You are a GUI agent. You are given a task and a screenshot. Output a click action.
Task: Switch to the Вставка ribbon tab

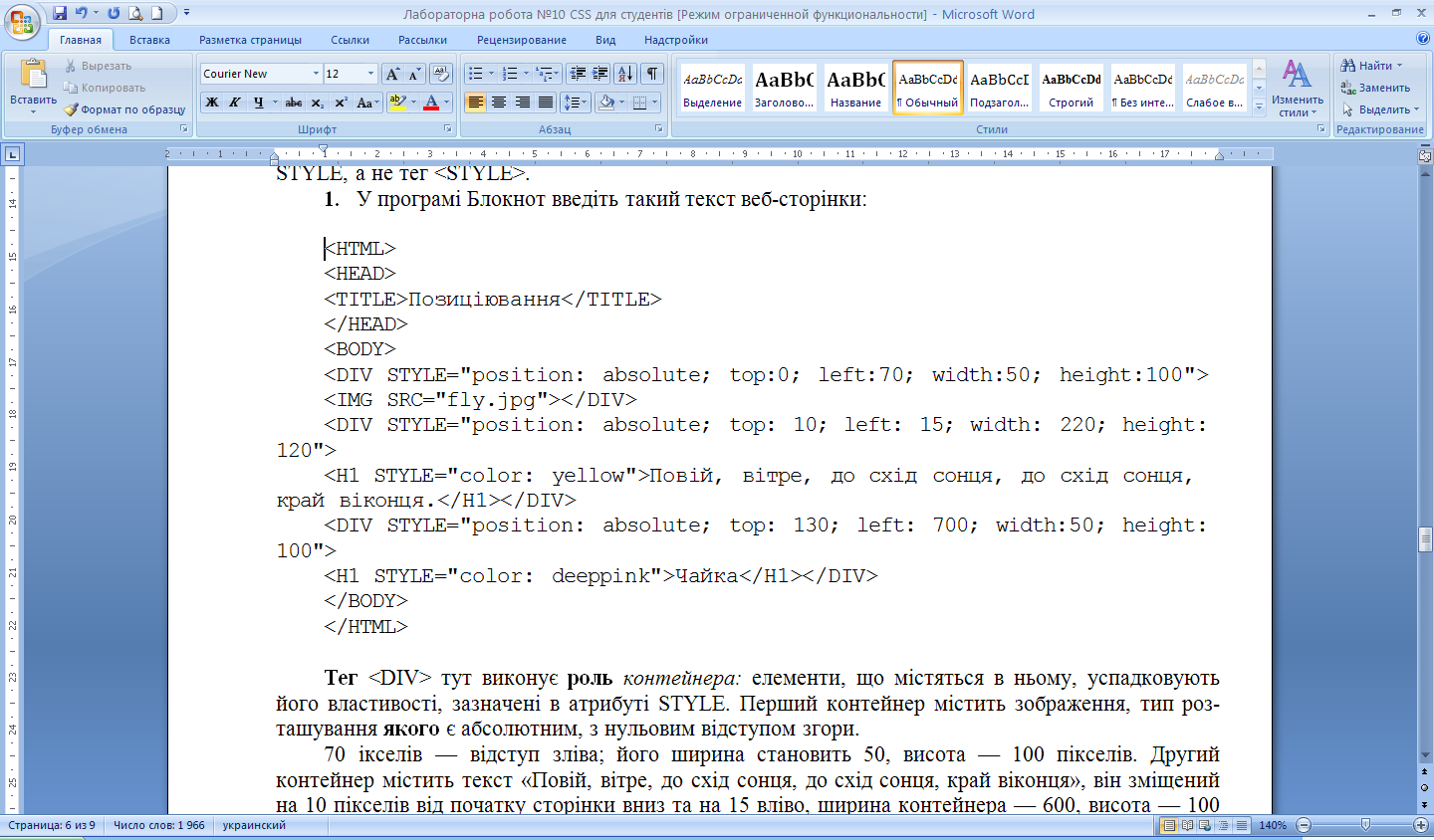149,40
